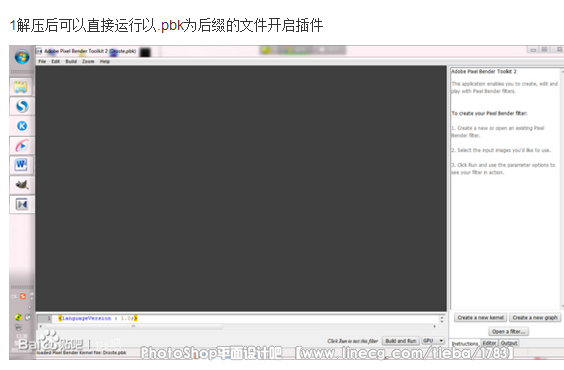Click the horizontal scrollbar right arrow
564x370 pixels.
435,326
